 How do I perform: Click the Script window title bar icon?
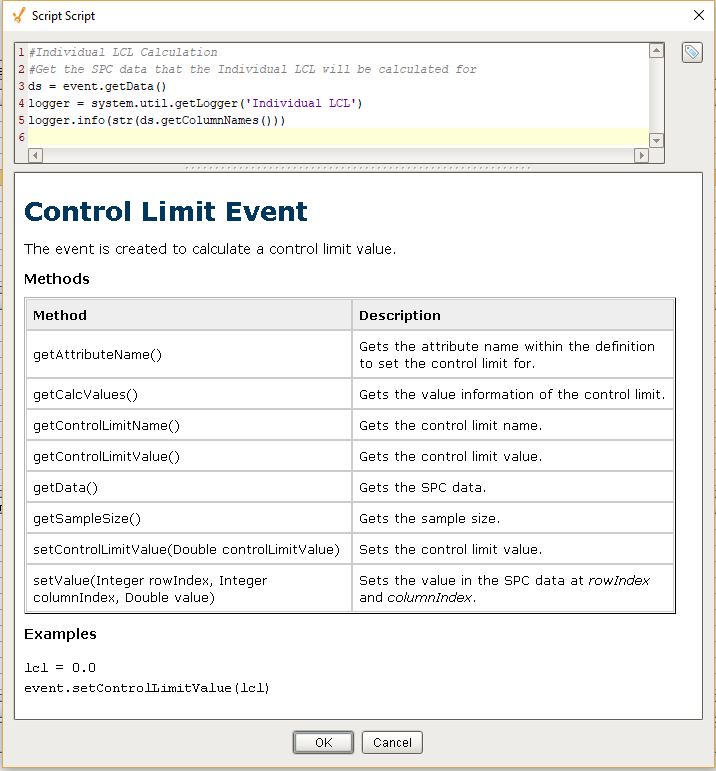point(17,16)
